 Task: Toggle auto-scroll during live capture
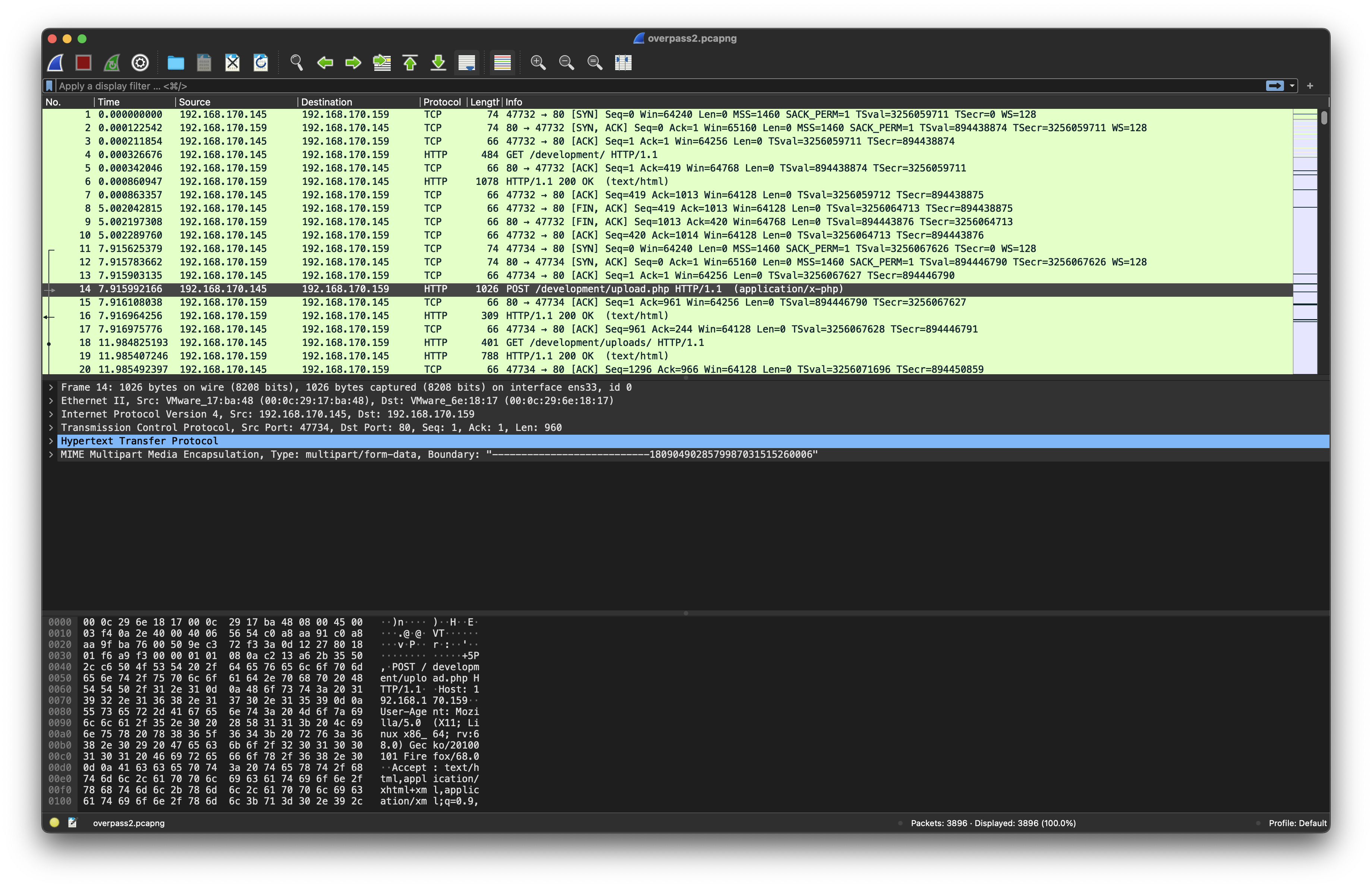pyautogui.click(x=466, y=62)
